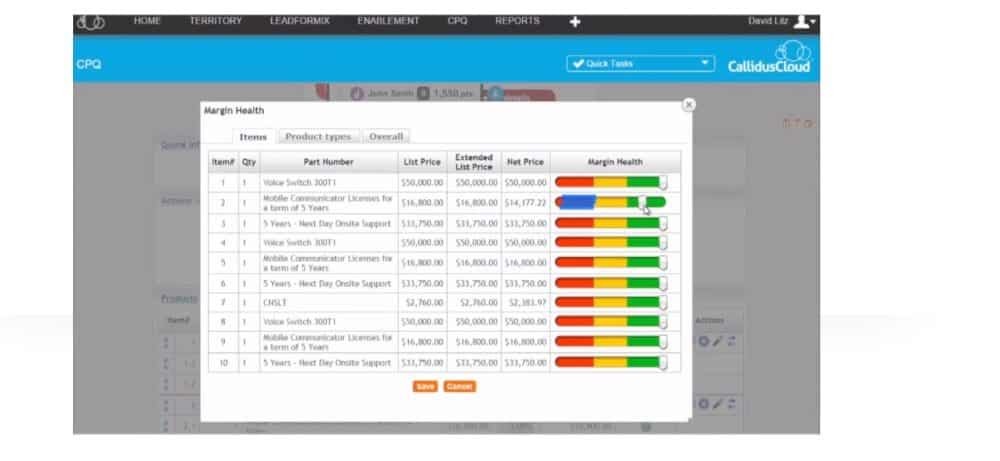The height and width of the screenshot is (461, 1000).
Task: Close the Margin Health dialog
Action: tap(688, 104)
